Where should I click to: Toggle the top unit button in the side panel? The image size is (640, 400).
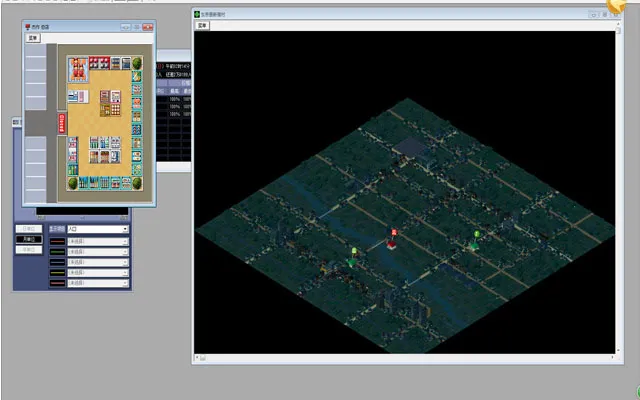point(28,229)
